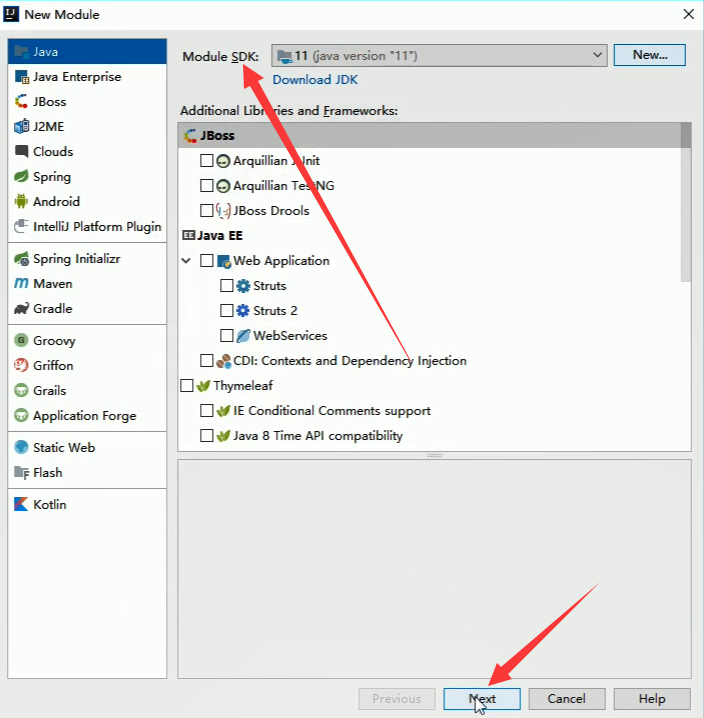Enable Arquillian JUnit checkbox
The width and height of the screenshot is (704, 718).
pos(207,161)
